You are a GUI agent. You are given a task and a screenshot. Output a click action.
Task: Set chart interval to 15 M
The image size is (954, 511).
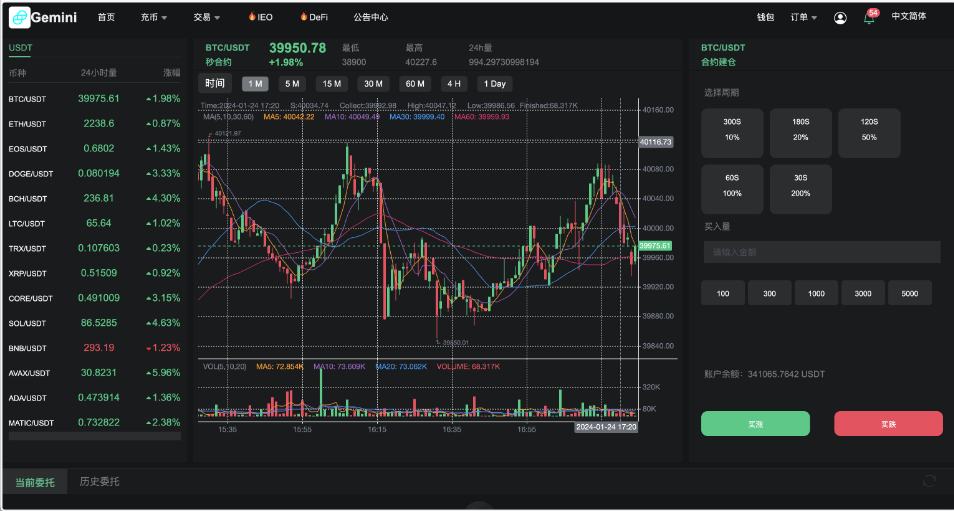(331, 84)
